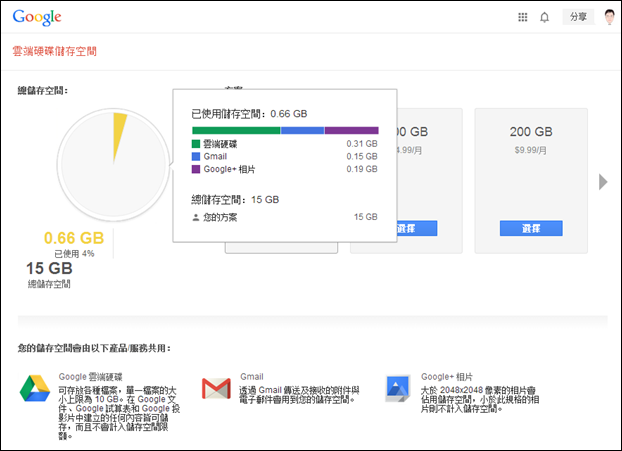622x451 pixels.
Task: Click the Google 雲端硬碟 product title
Action: [x=90, y=376]
